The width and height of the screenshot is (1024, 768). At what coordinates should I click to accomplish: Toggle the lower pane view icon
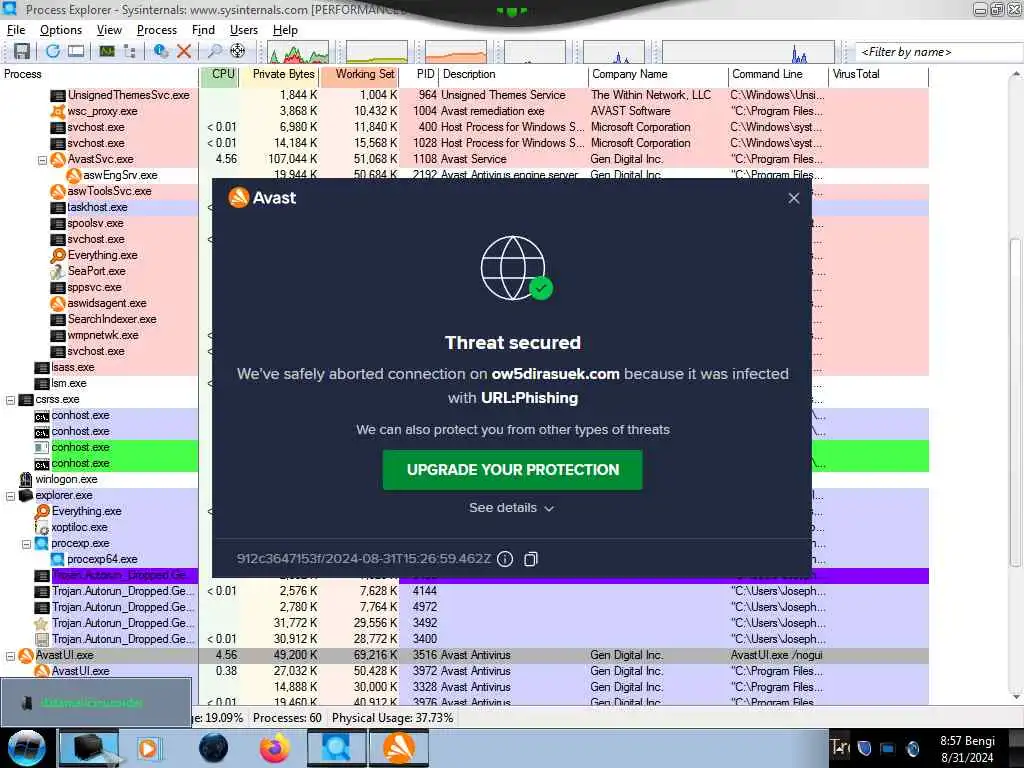[76, 51]
